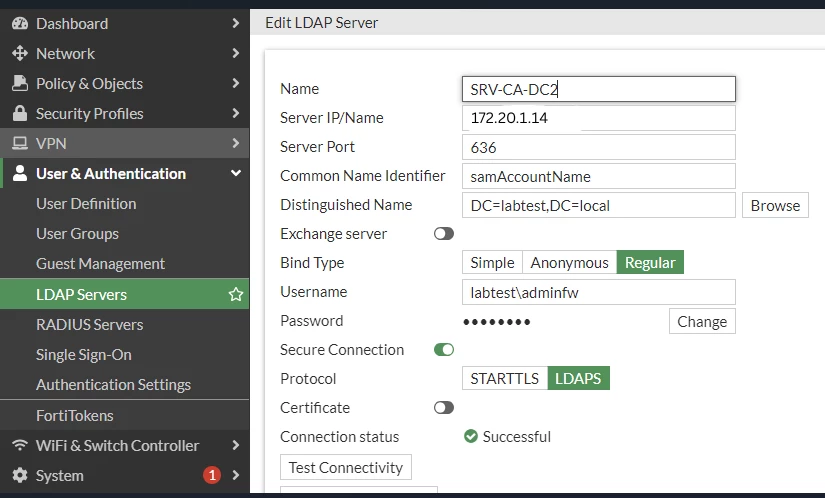Expand the Network menu chevron
The image size is (825, 498).
[x=235, y=53]
